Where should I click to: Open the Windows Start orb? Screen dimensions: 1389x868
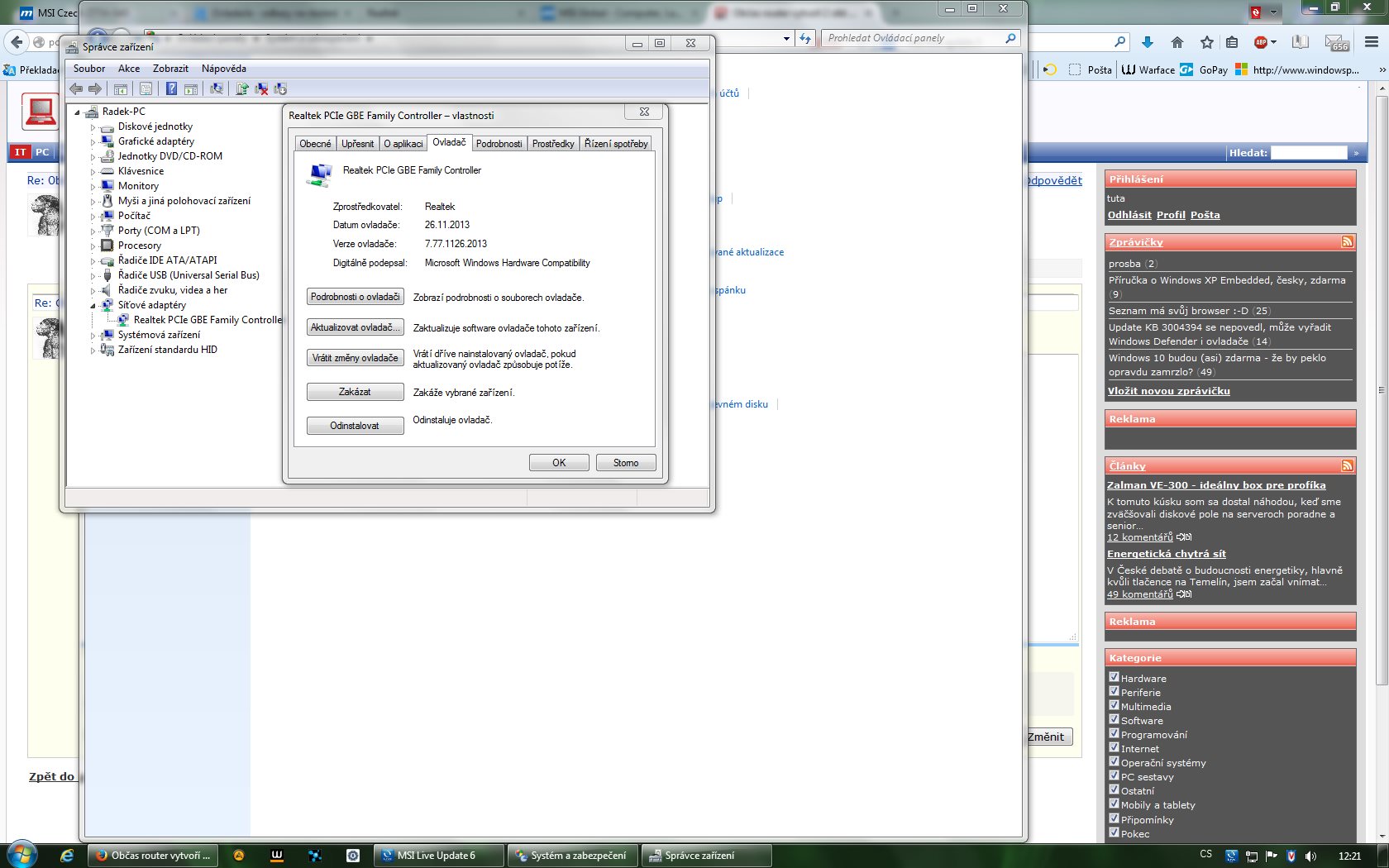[22, 855]
